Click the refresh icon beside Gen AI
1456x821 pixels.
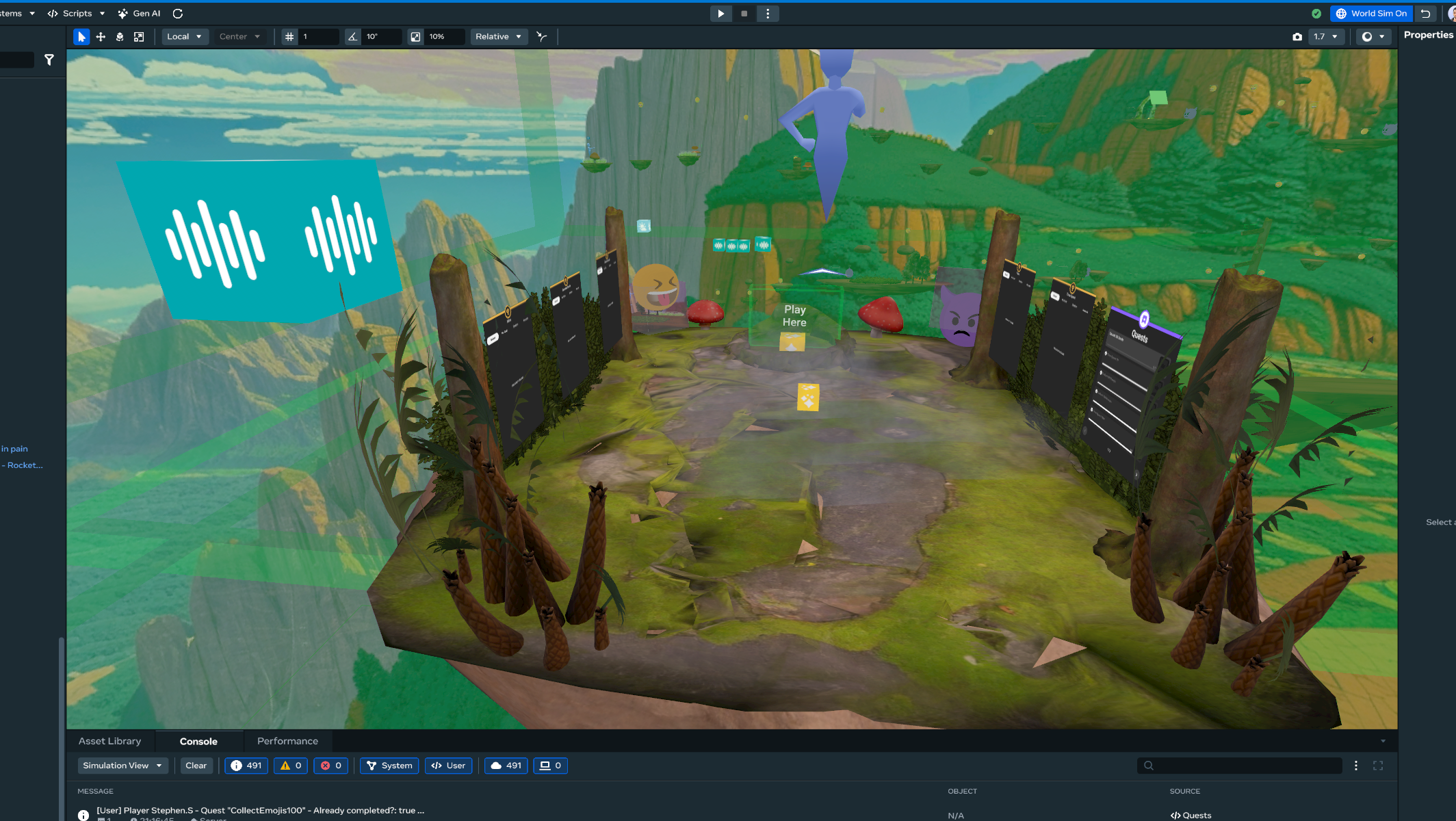tap(178, 14)
